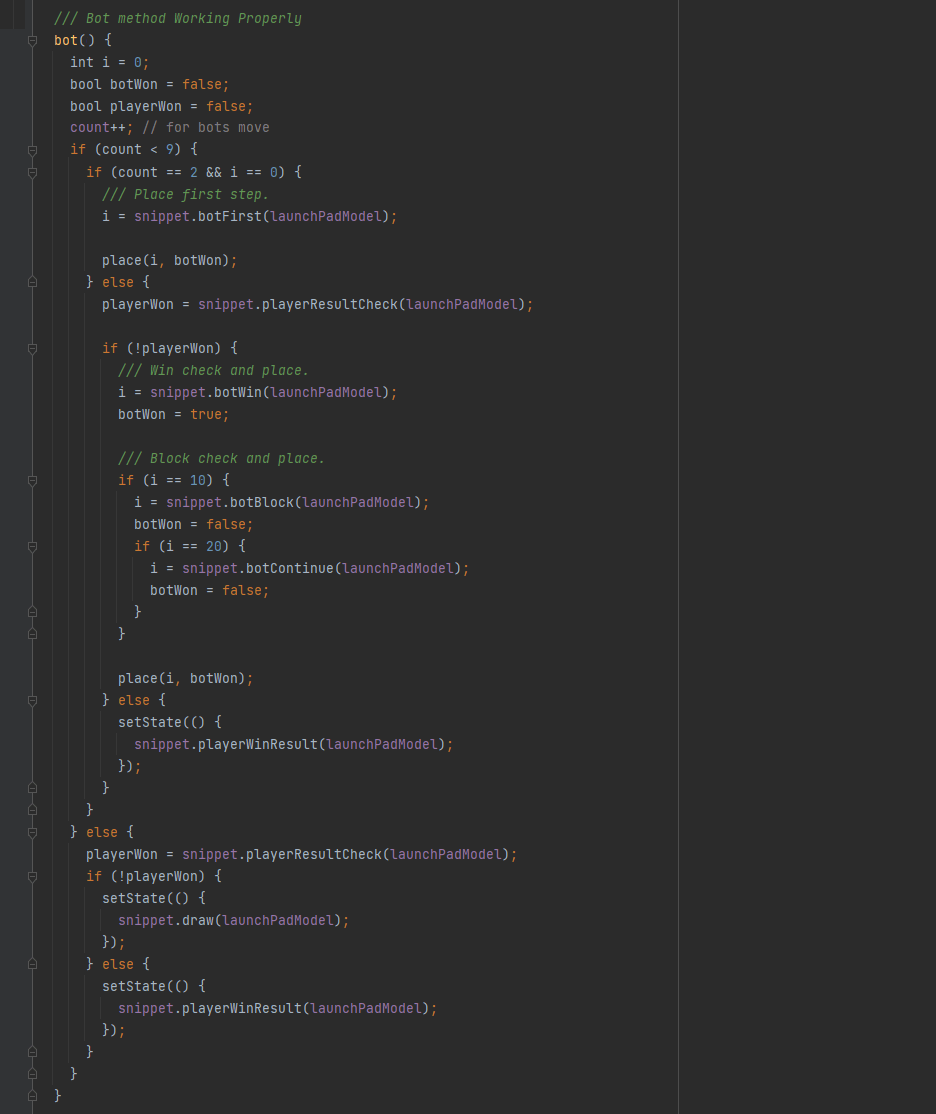Click the 'bool playerWon = false;' declaration

(161, 106)
